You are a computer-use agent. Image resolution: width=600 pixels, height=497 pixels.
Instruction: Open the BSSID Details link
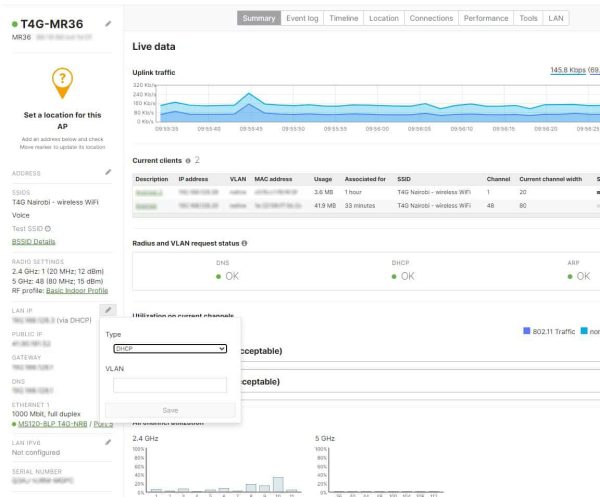(33, 241)
